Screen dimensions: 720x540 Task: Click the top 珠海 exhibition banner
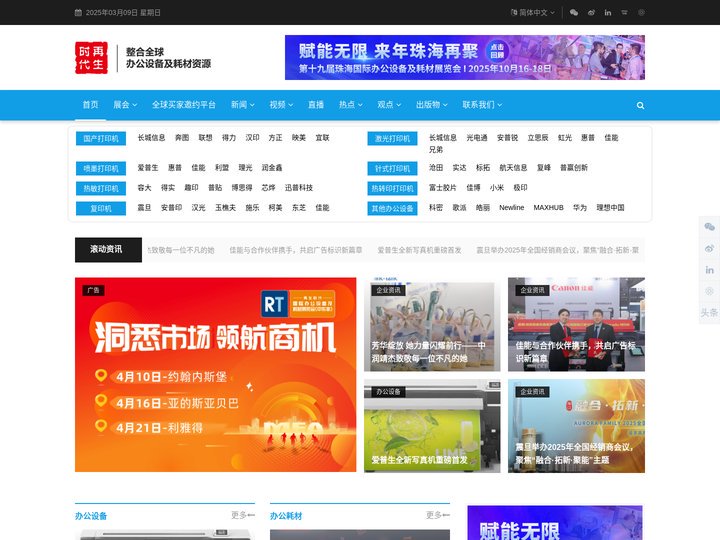tap(465, 57)
